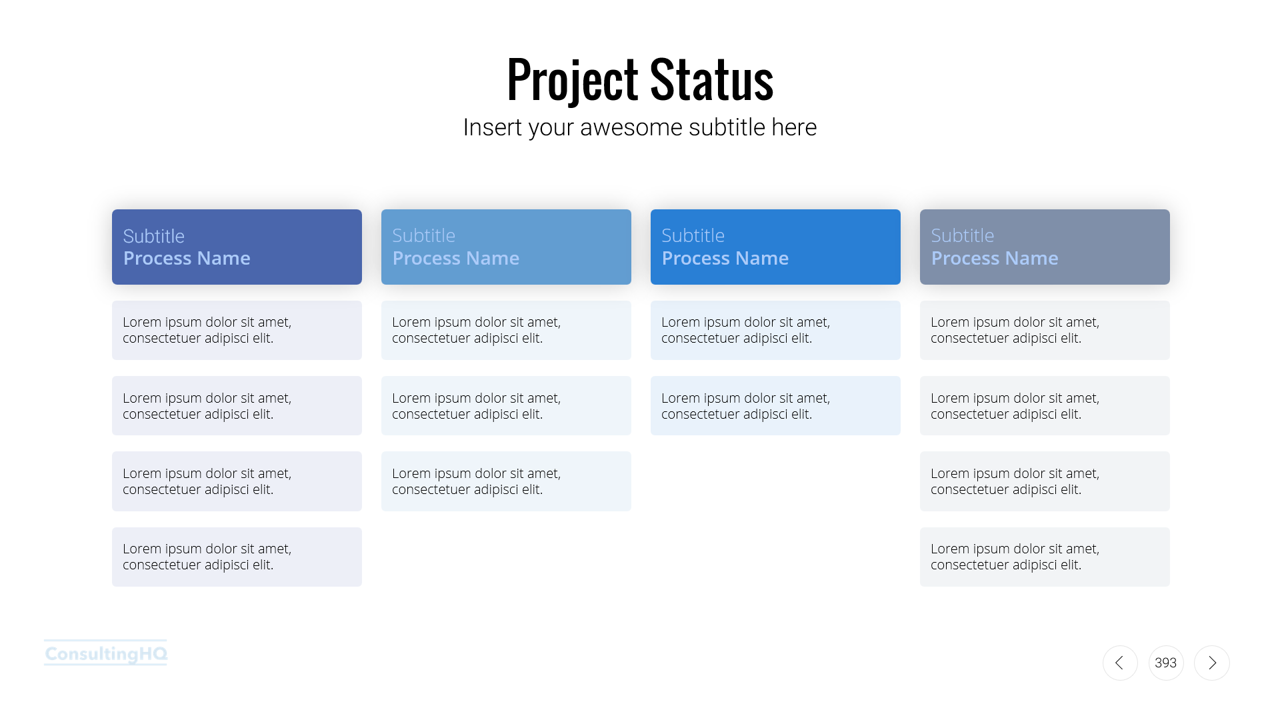This screenshot has width=1280, height=720.
Task: Click the next slide arrow icon
Action: [1212, 663]
